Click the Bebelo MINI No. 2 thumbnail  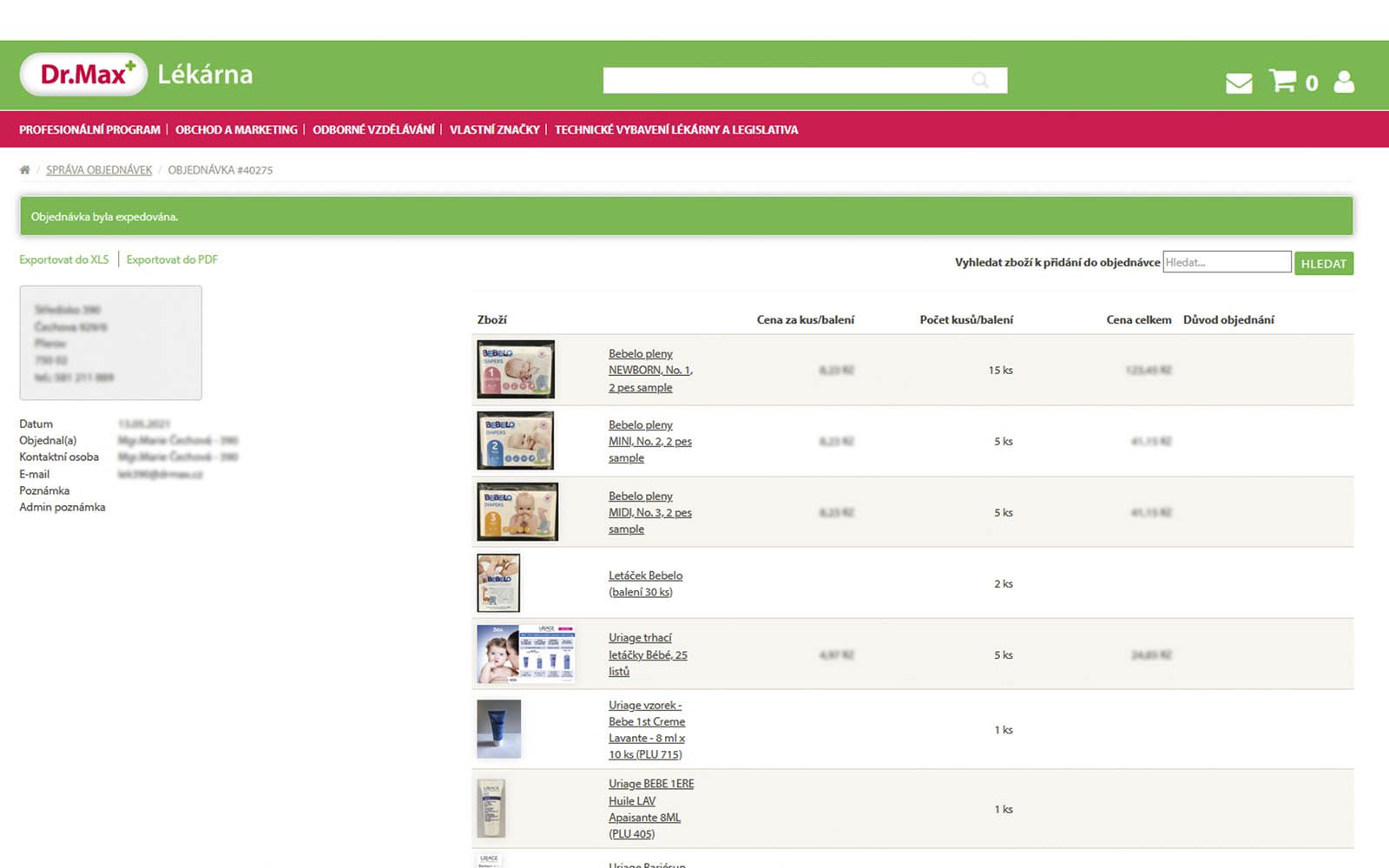516,440
